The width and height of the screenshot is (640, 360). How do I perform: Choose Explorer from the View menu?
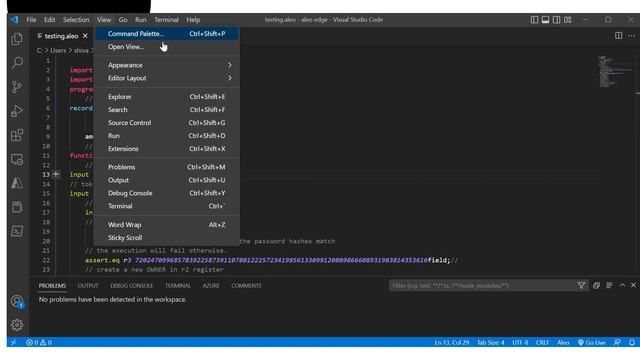[167, 97]
